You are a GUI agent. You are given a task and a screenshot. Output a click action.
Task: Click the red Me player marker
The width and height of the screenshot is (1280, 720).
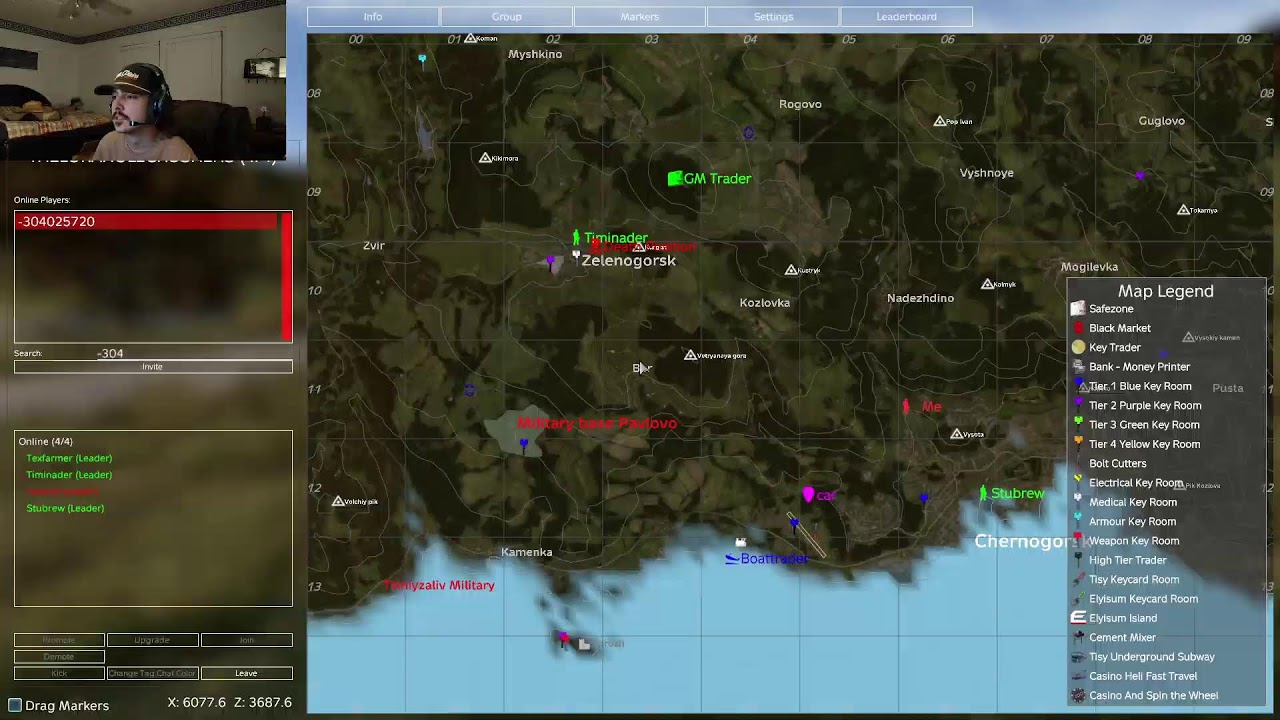click(x=906, y=406)
